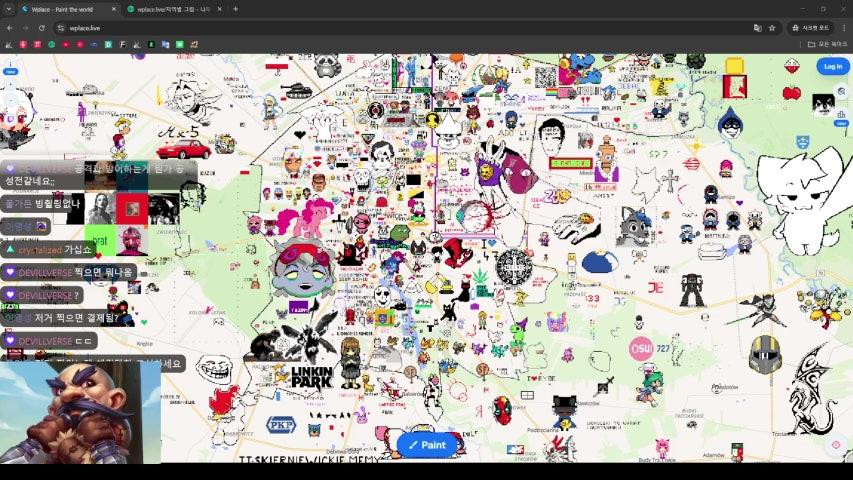Close the second wplace.live tab
Image resolution: width=853 pixels, height=480 pixels.
point(219,9)
